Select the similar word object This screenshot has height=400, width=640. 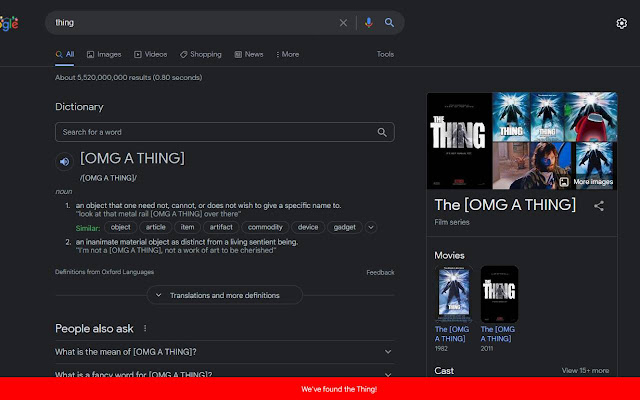(121, 227)
